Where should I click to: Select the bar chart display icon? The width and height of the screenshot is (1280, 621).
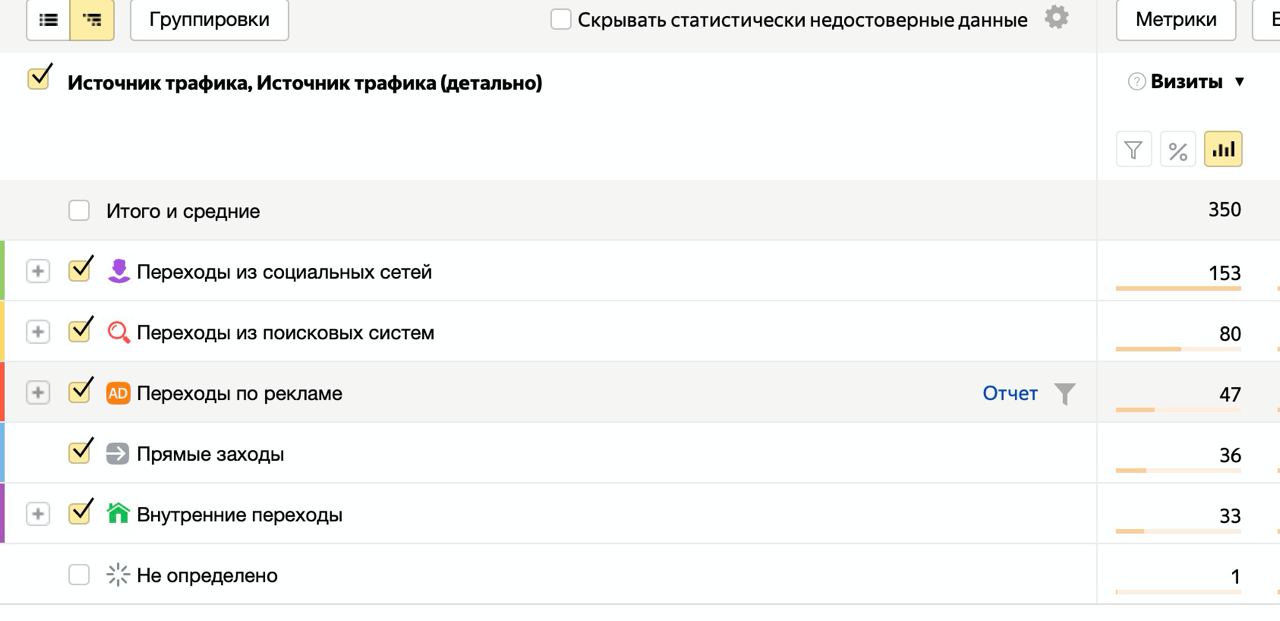pos(1223,150)
